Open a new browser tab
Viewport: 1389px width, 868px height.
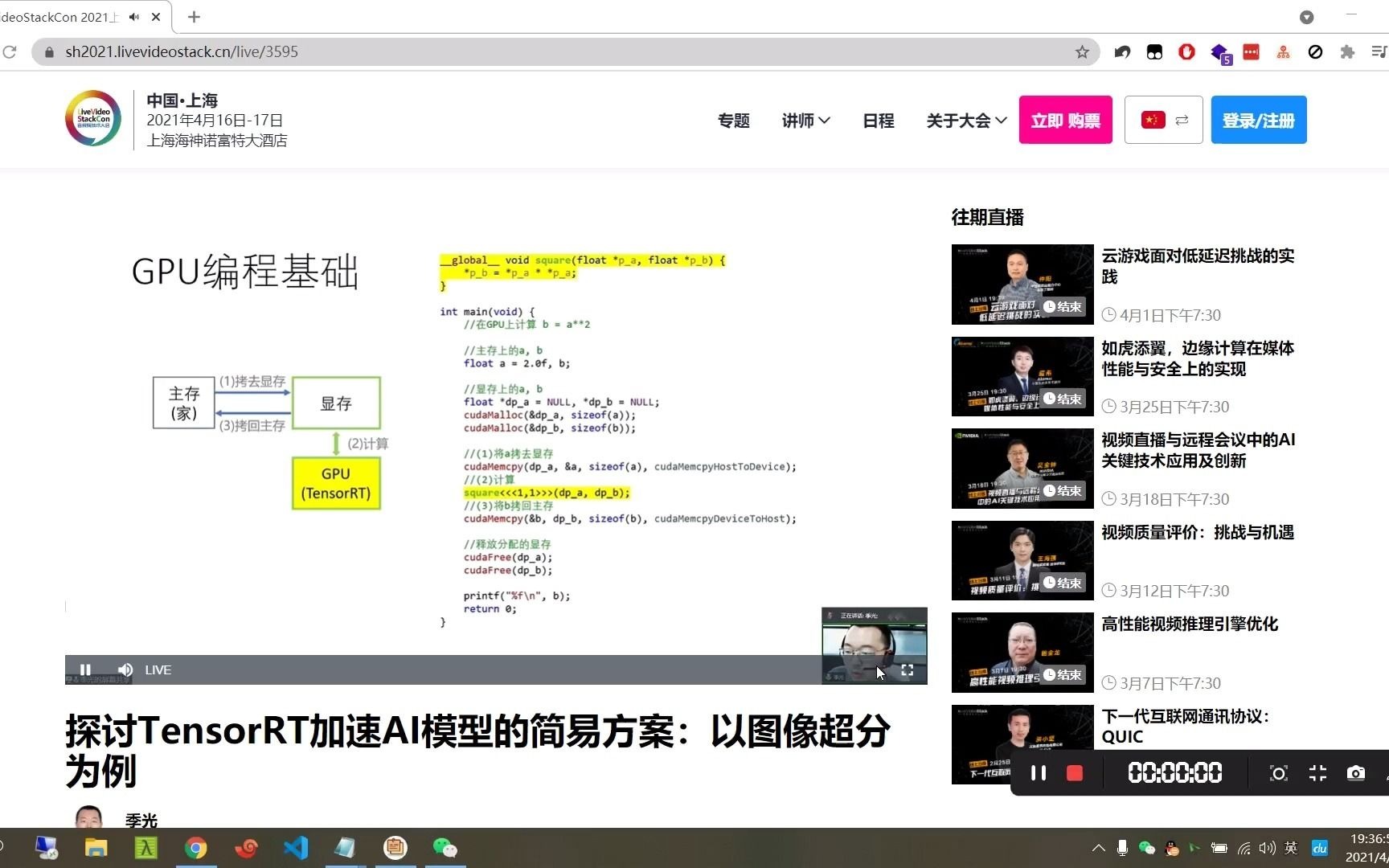coord(194,17)
